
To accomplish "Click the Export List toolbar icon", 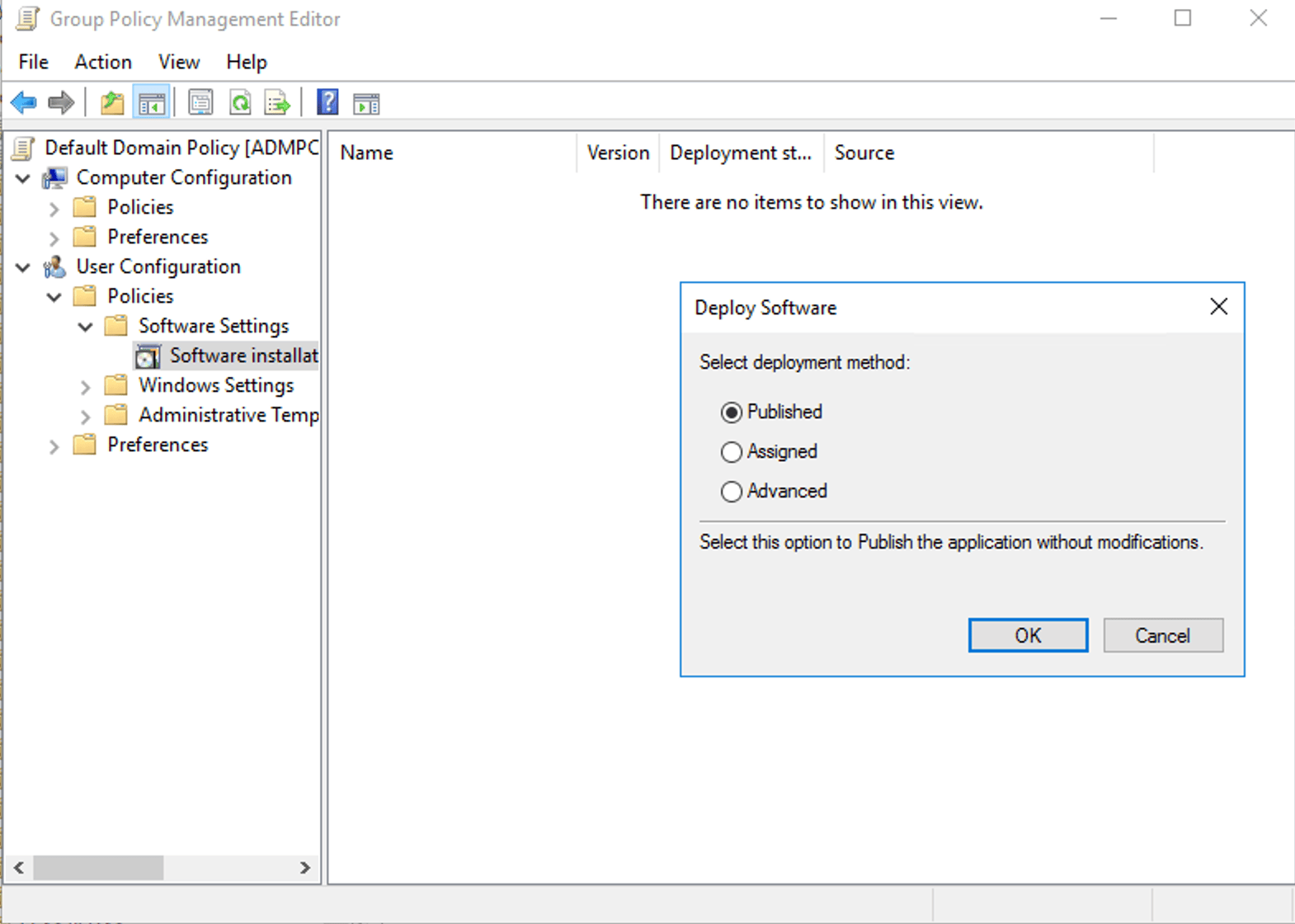I will (278, 103).
